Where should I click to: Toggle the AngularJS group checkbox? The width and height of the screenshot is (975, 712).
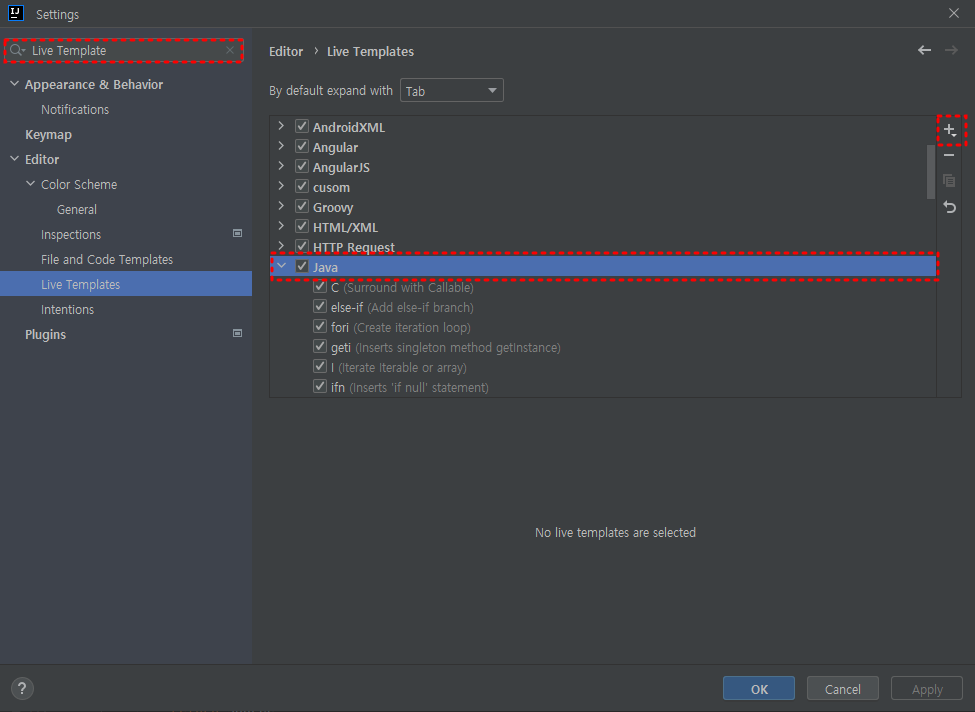[x=302, y=166]
